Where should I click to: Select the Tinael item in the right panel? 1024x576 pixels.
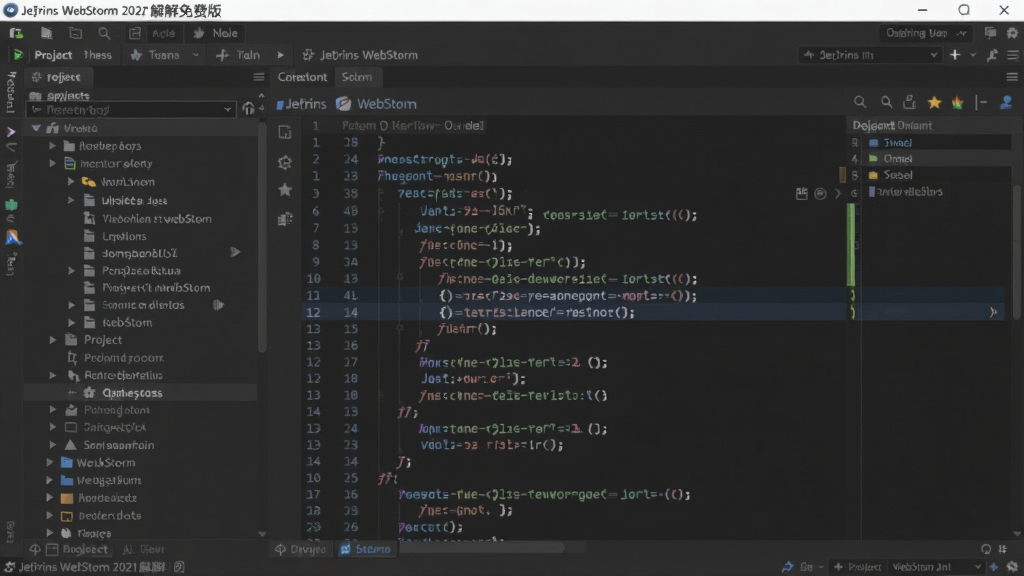pyautogui.click(x=897, y=143)
